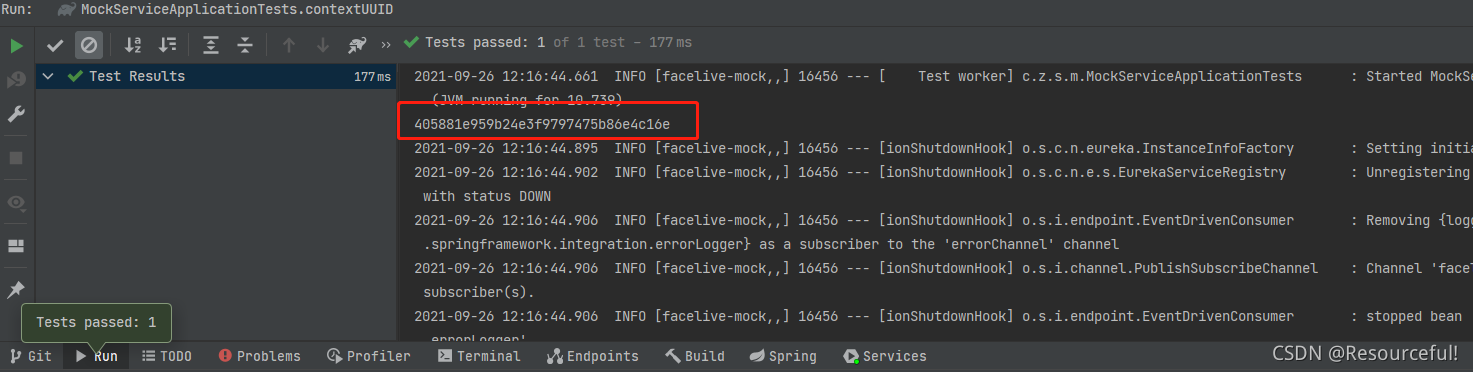Image resolution: width=1473 pixels, height=372 pixels.
Task: Click the turtle slow-test toolbar icon
Action: click(x=357, y=45)
